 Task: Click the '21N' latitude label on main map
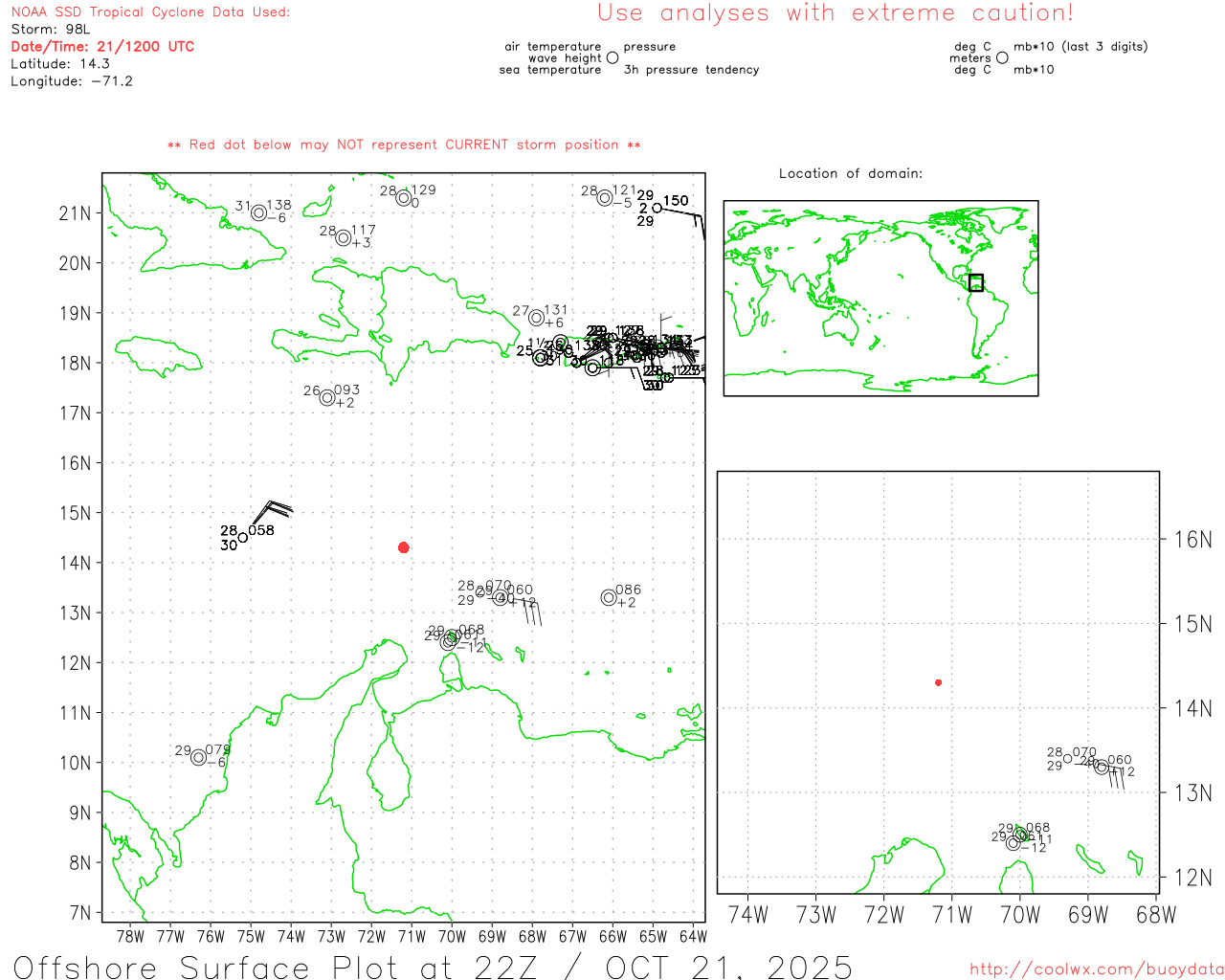coord(76,213)
